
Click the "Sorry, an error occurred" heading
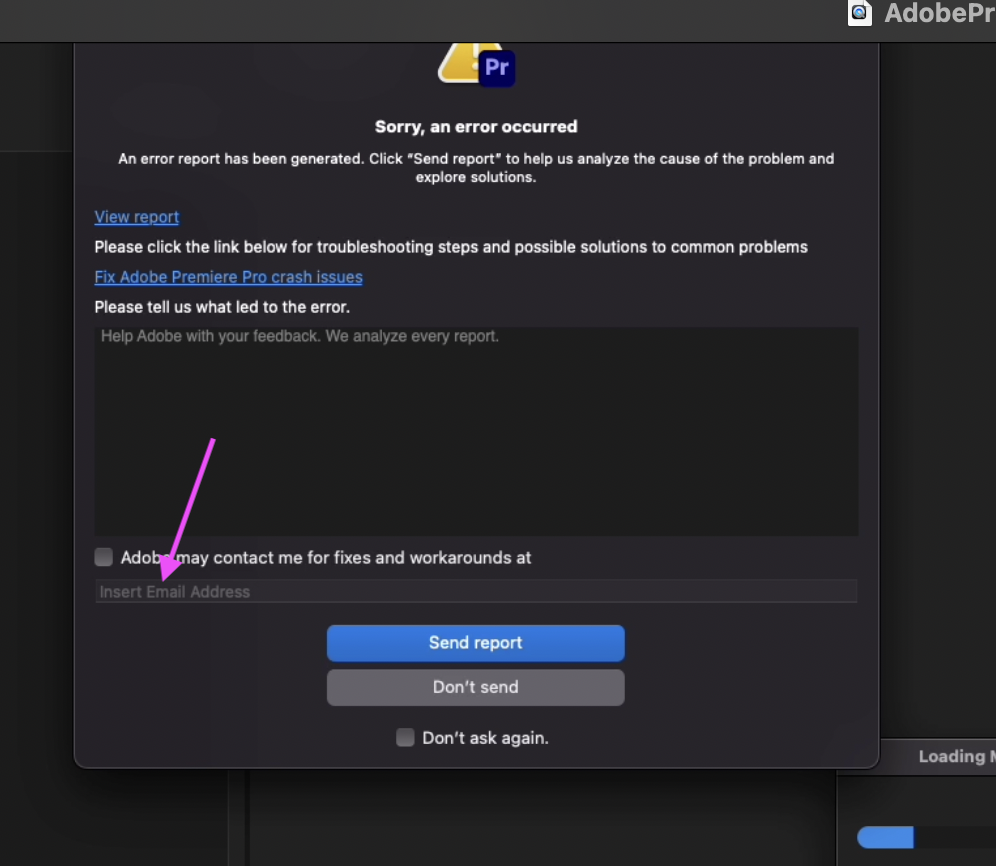coord(476,126)
